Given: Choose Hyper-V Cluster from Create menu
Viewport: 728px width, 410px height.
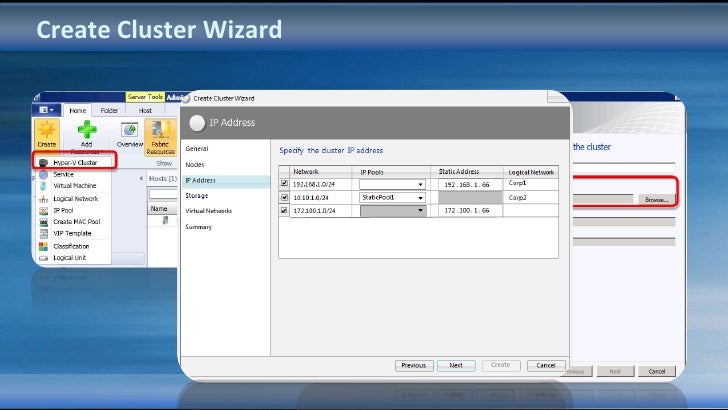Looking at the screenshot, I should coord(75,163).
